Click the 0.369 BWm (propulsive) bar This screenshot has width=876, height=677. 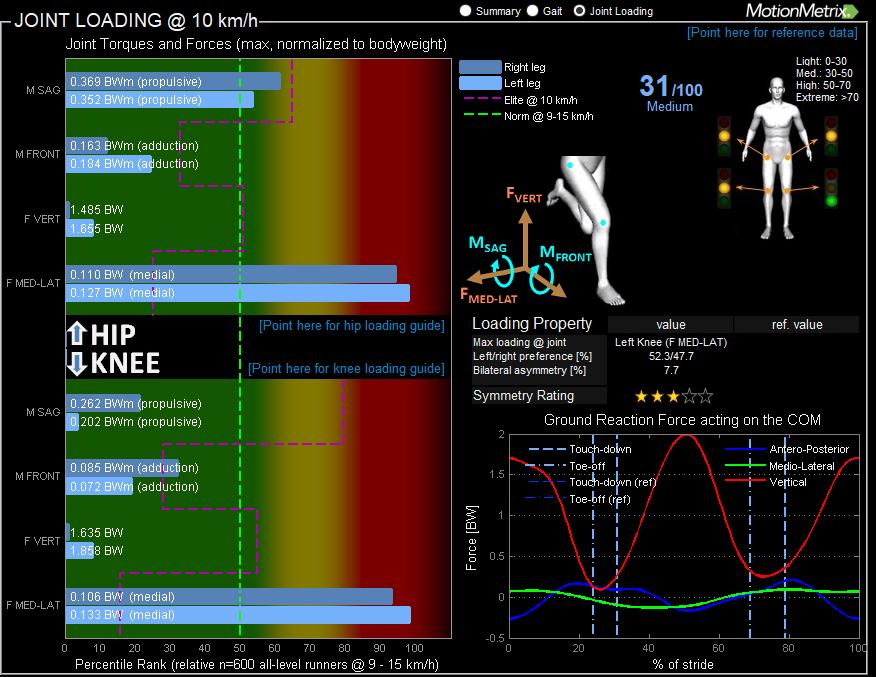tap(173, 82)
